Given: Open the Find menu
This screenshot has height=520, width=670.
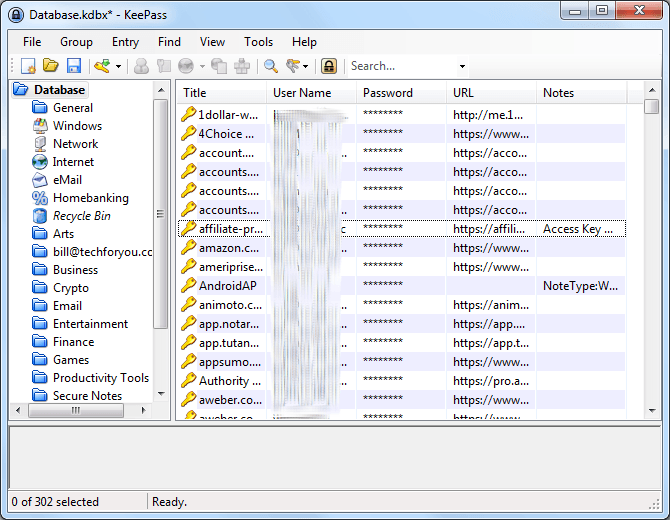Looking at the screenshot, I should pos(169,42).
